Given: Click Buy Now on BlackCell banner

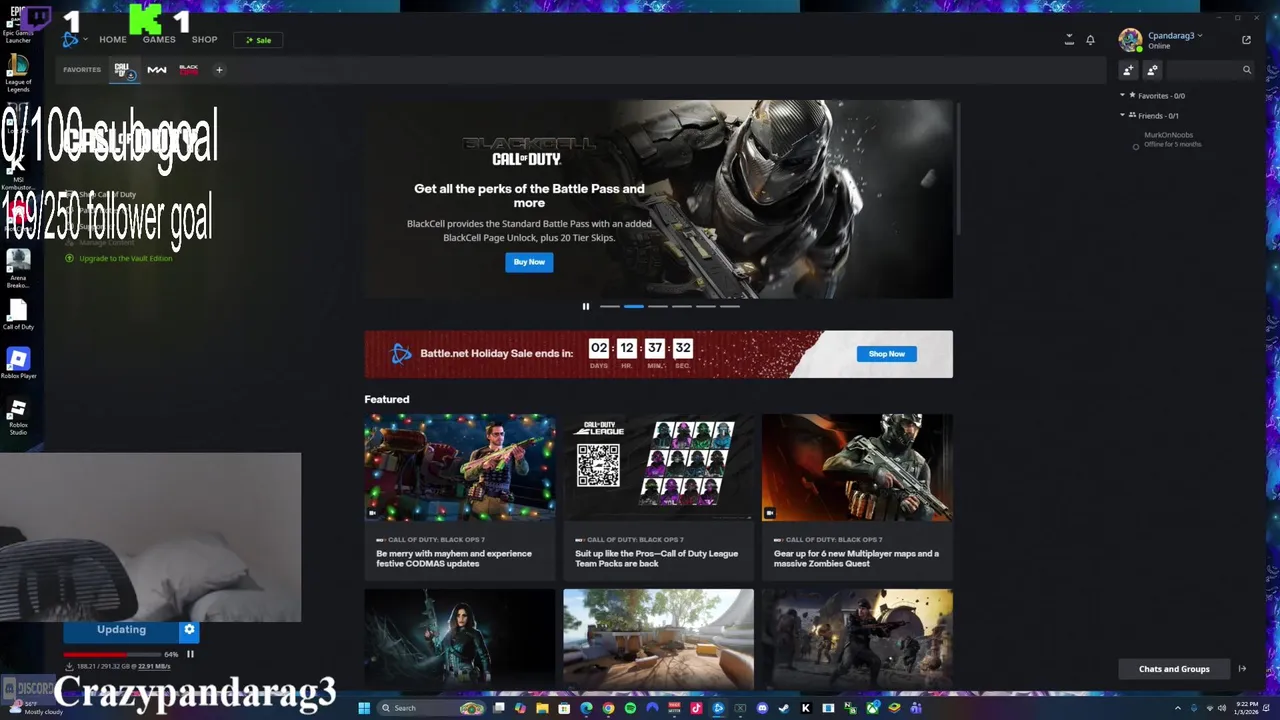Looking at the screenshot, I should (529, 262).
